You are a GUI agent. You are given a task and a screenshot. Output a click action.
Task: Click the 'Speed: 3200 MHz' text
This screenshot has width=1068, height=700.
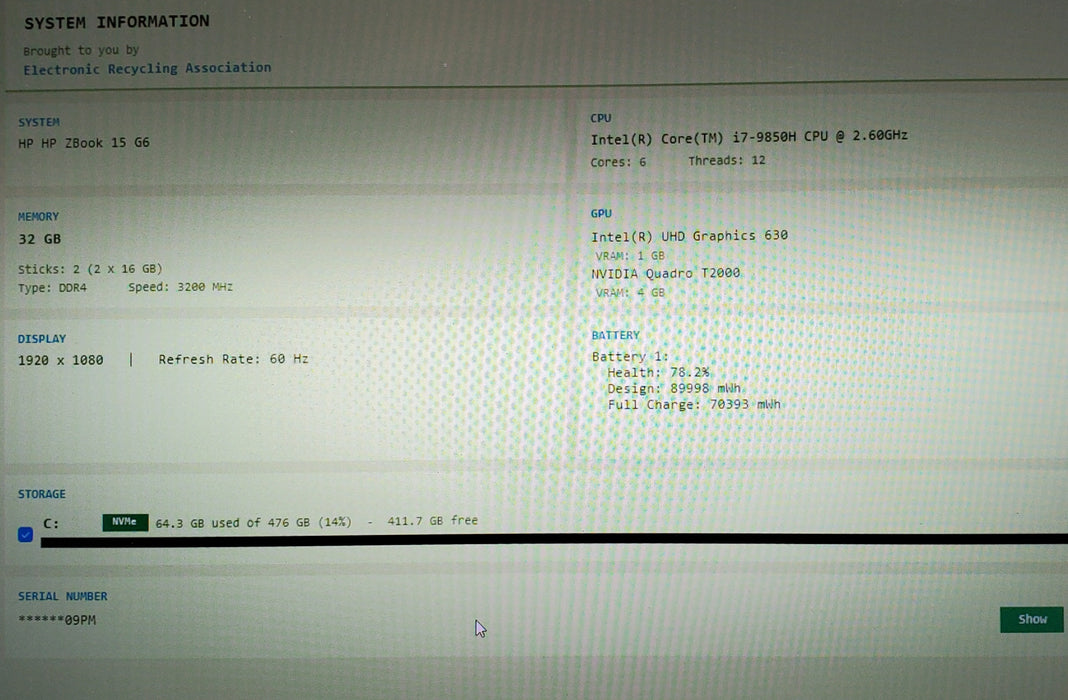tap(180, 287)
